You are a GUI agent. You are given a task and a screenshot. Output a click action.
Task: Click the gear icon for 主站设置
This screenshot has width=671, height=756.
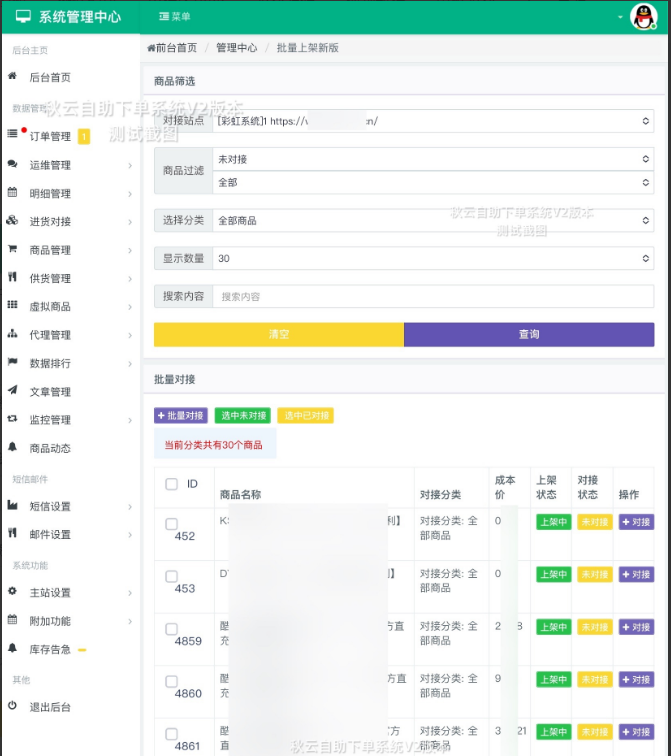(x=13, y=591)
